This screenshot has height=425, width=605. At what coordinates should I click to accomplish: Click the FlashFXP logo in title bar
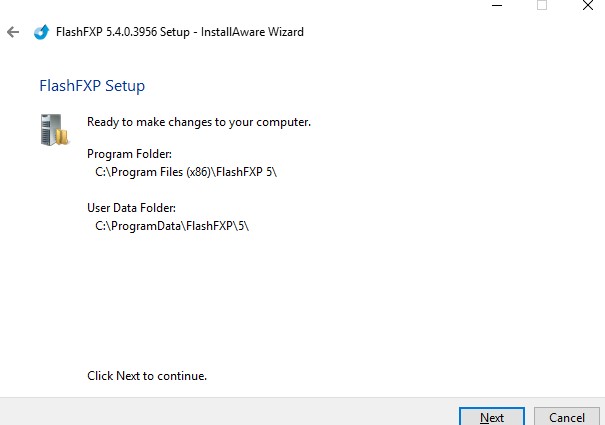[41, 32]
